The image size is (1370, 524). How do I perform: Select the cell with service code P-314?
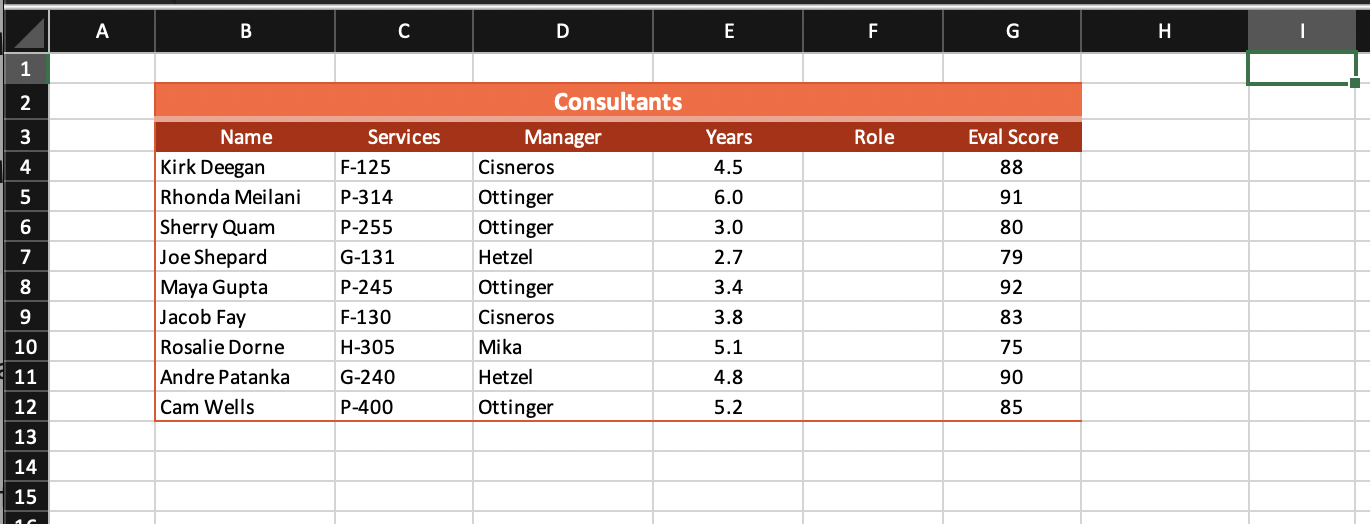coord(404,197)
